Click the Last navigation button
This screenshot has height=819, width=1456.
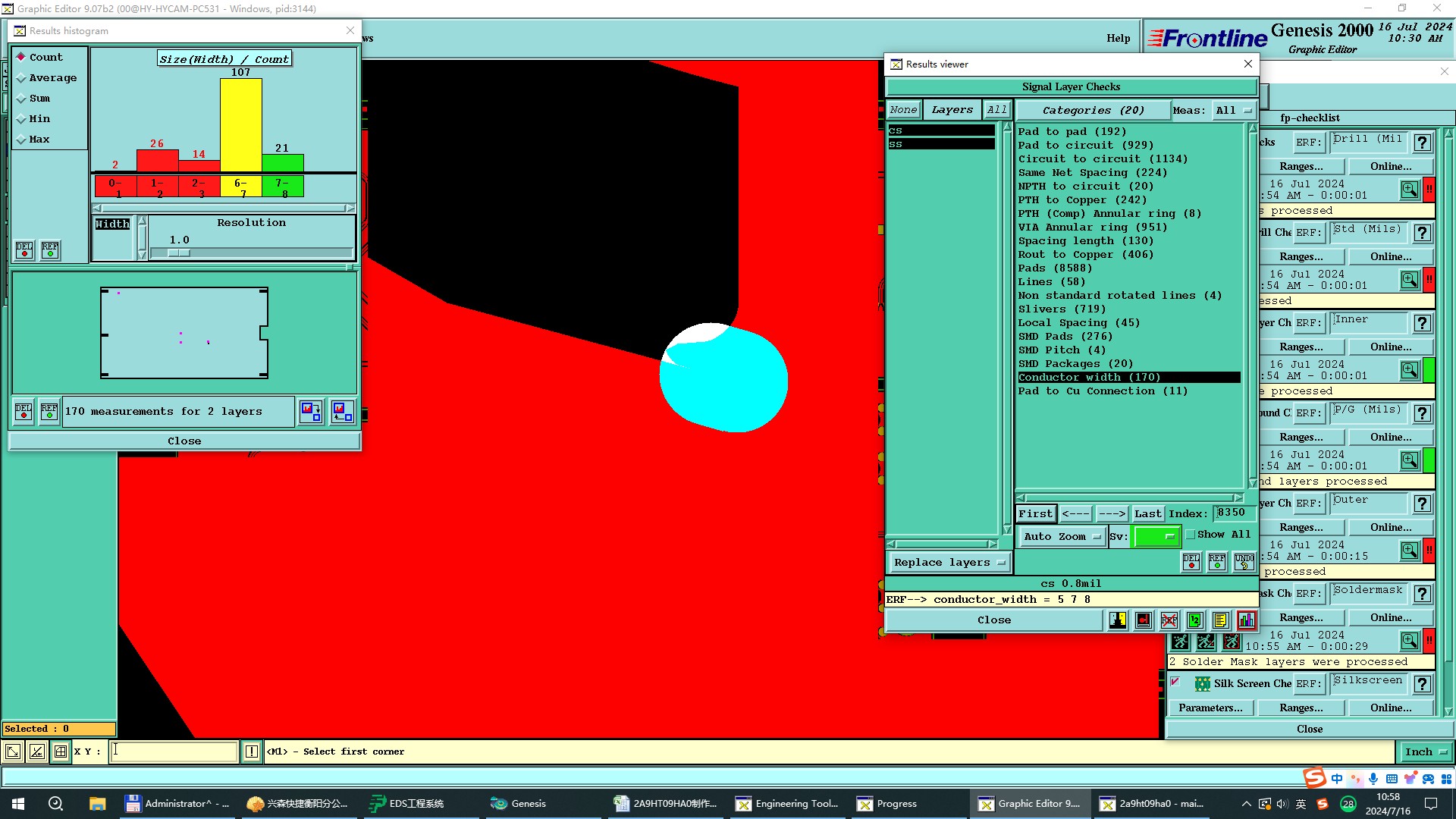coord(1147,514)
